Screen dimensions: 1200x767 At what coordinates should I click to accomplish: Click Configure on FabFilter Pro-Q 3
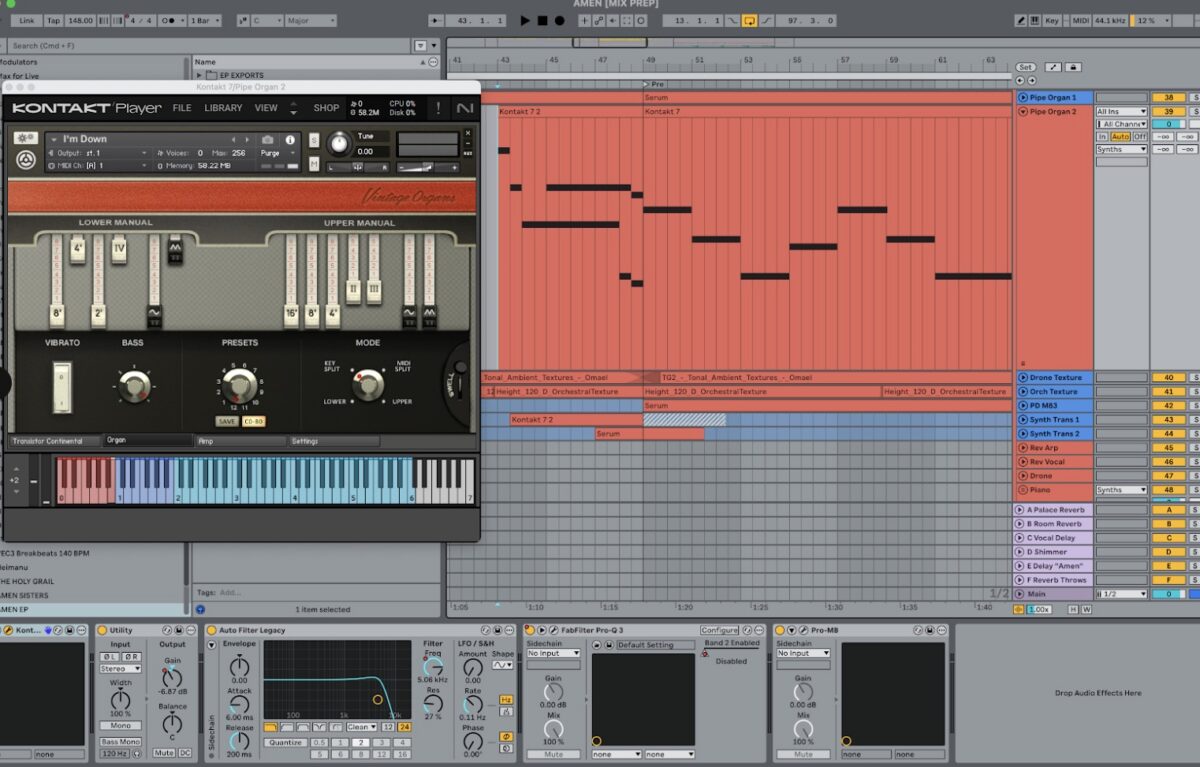(719, 630)
